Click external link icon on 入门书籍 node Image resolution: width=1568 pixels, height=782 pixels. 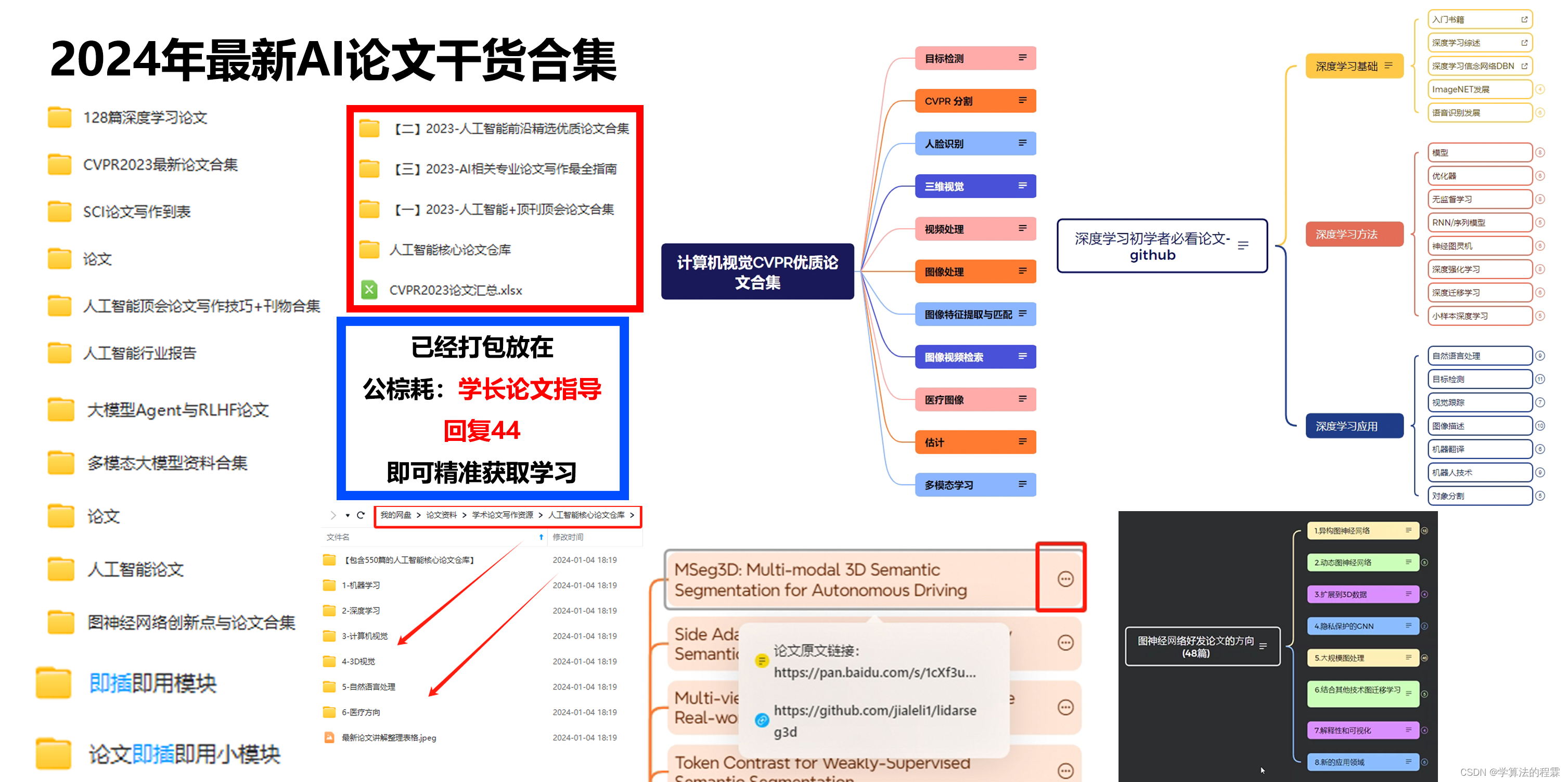click(1524, 19)
